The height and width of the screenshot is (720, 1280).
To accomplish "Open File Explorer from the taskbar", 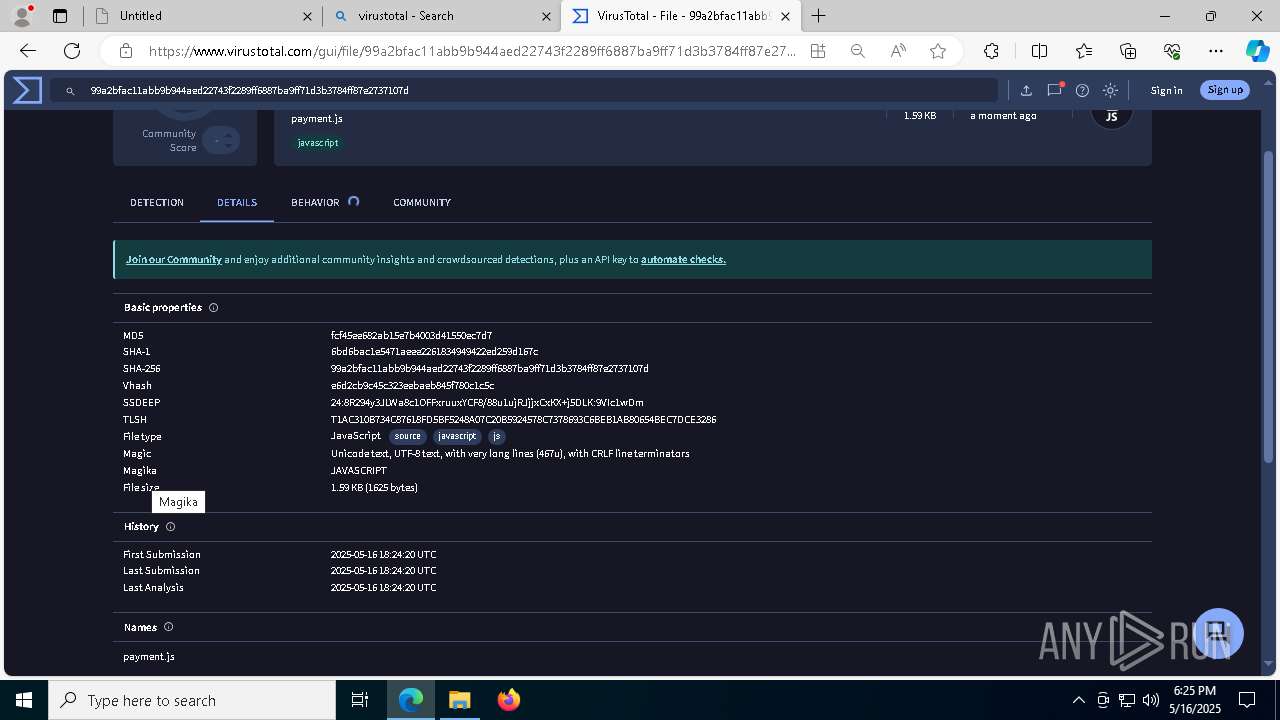I will (x=459, y=700).
